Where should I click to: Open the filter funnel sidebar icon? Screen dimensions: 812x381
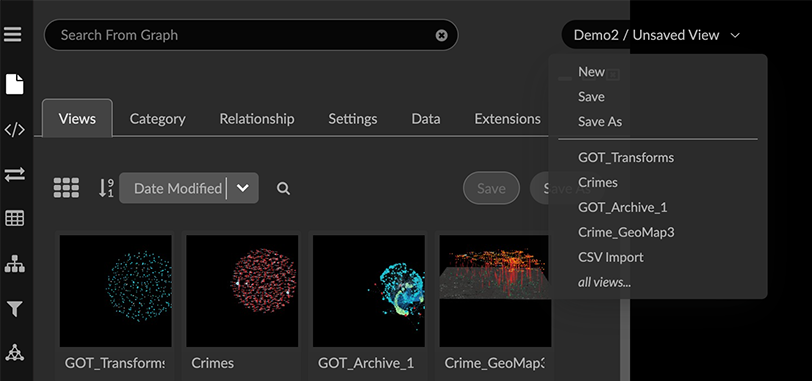tap(14, 309)
